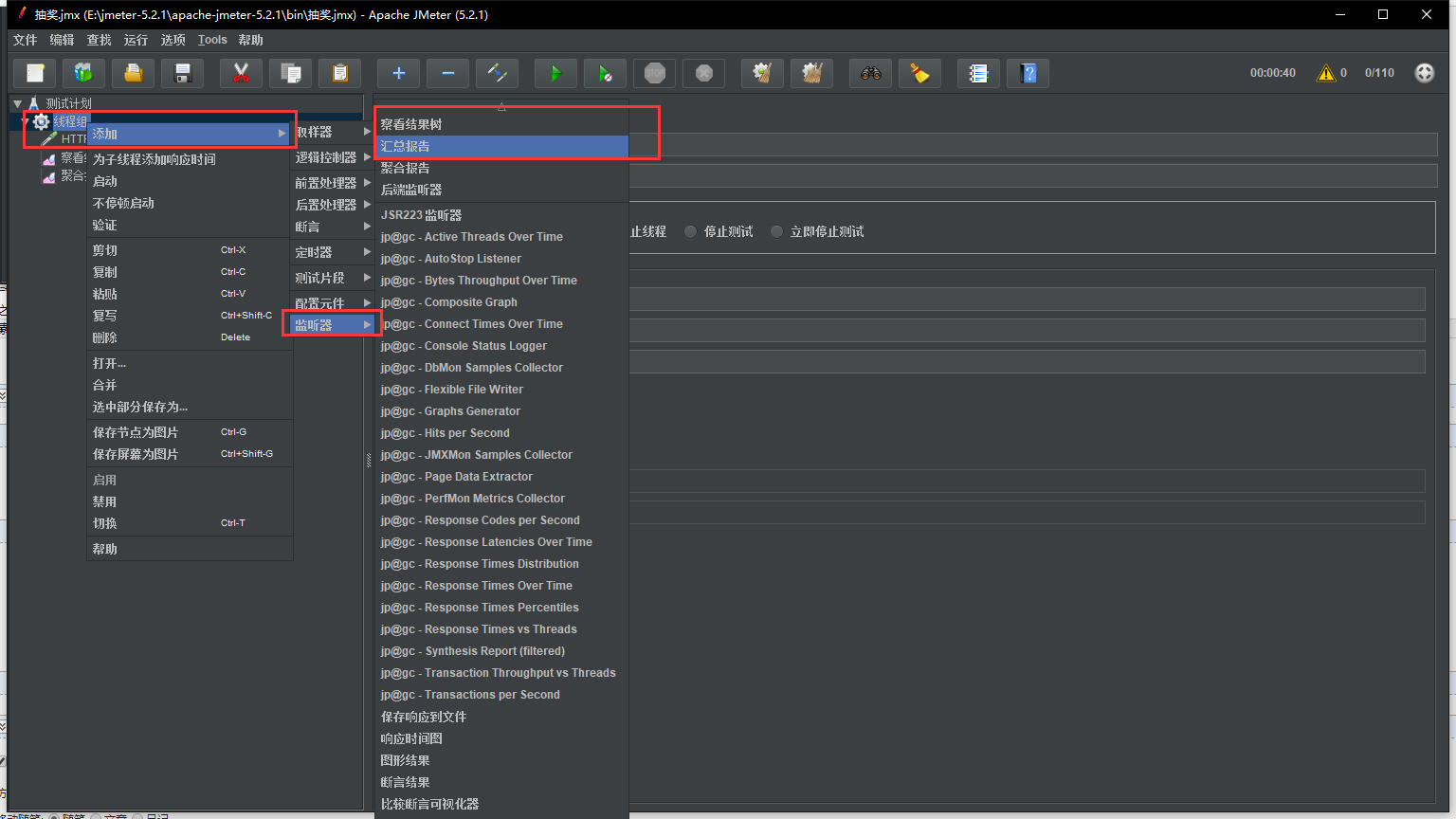Save the test plan with floppy icon

[x=183, y=73]
